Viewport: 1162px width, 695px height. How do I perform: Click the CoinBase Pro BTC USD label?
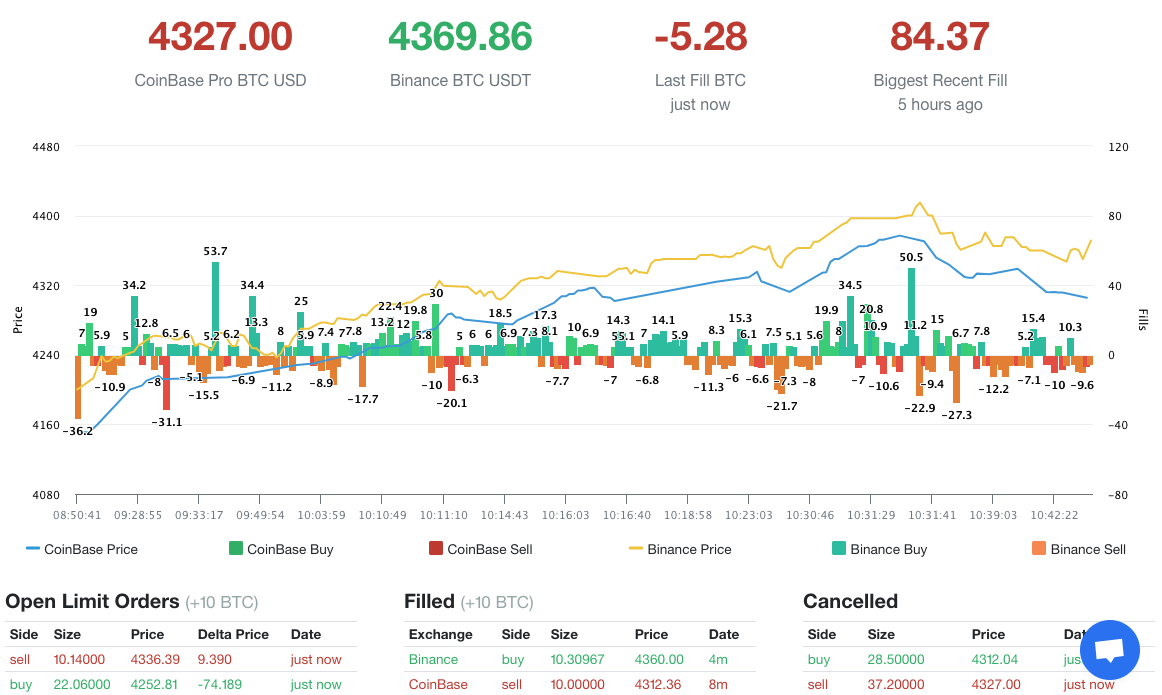220,80
